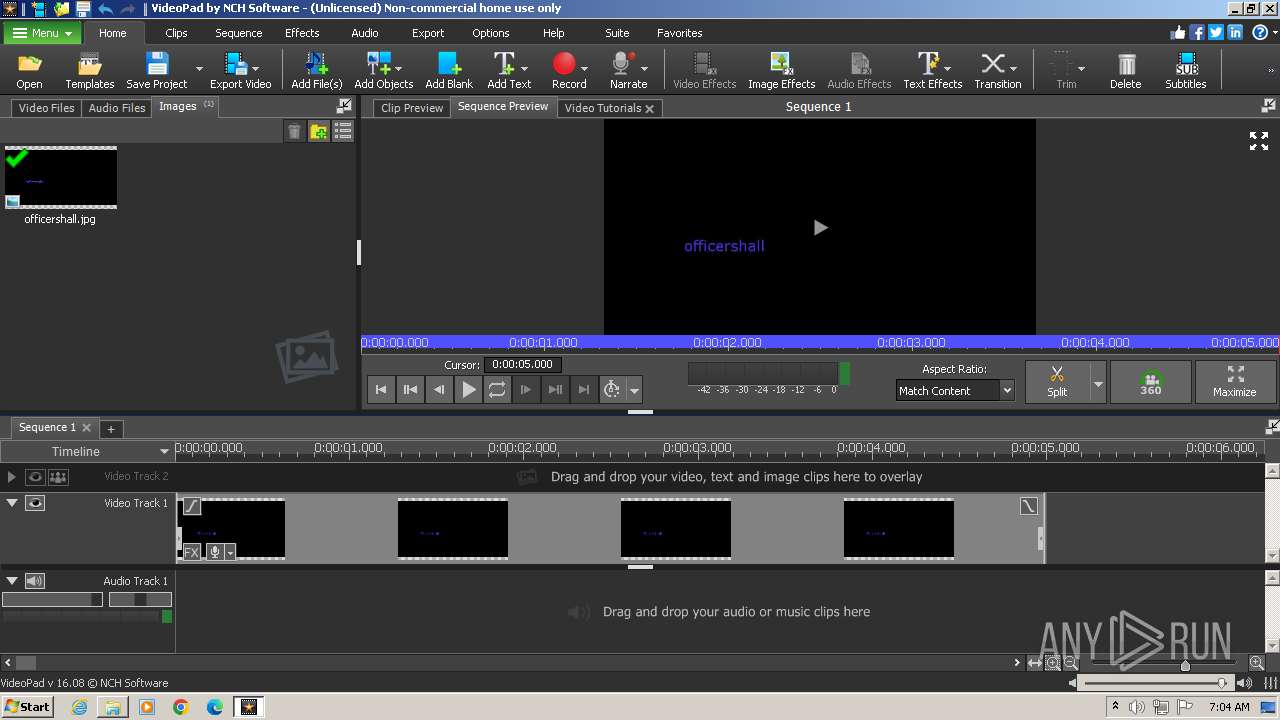Viewport: 1280px width, 720px height.
Task: Click the Maximize preview button
Action: coord(1235,382)
